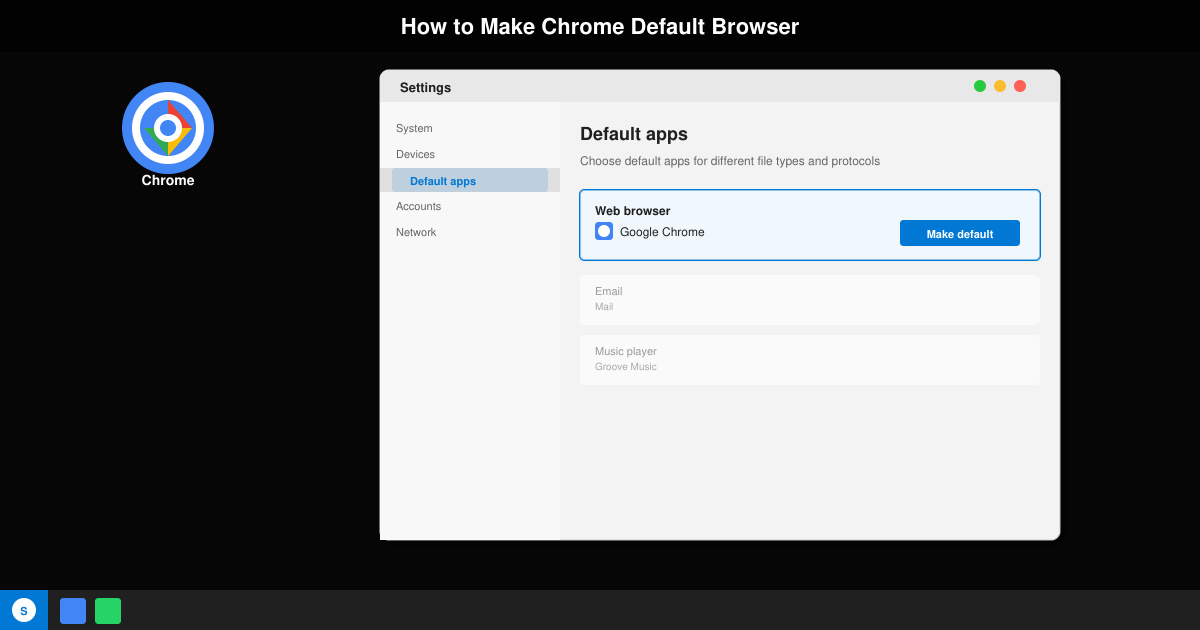This screenshot has height=630, width=1200.
Task: Click the Music player default app card
Action: point(810,360)
